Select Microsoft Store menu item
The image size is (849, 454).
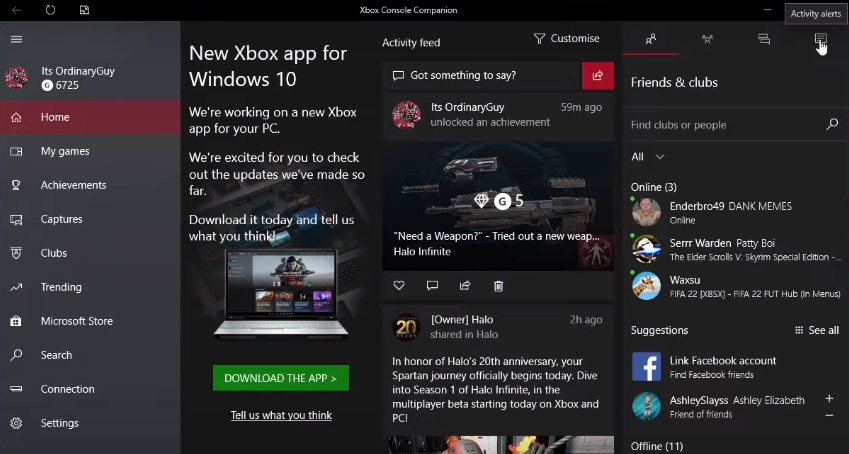pyautogui.click(x=90, y=321)
